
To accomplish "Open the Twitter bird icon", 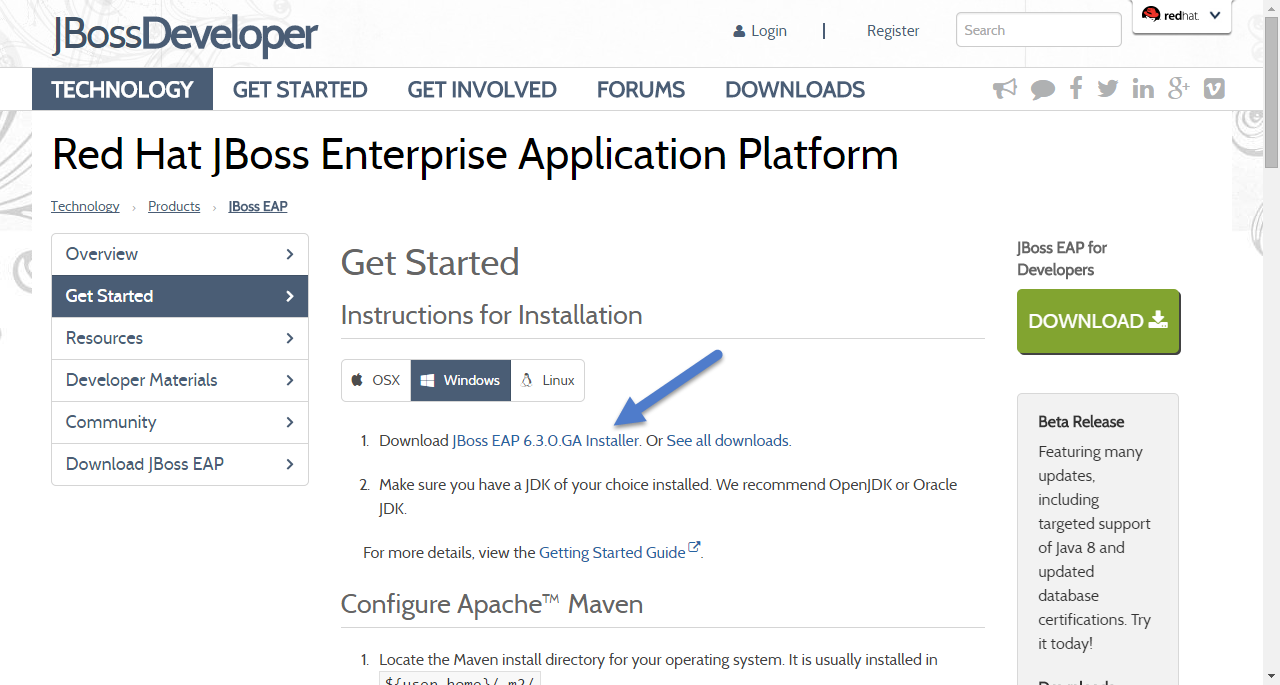I will (x=1108, y=89).
